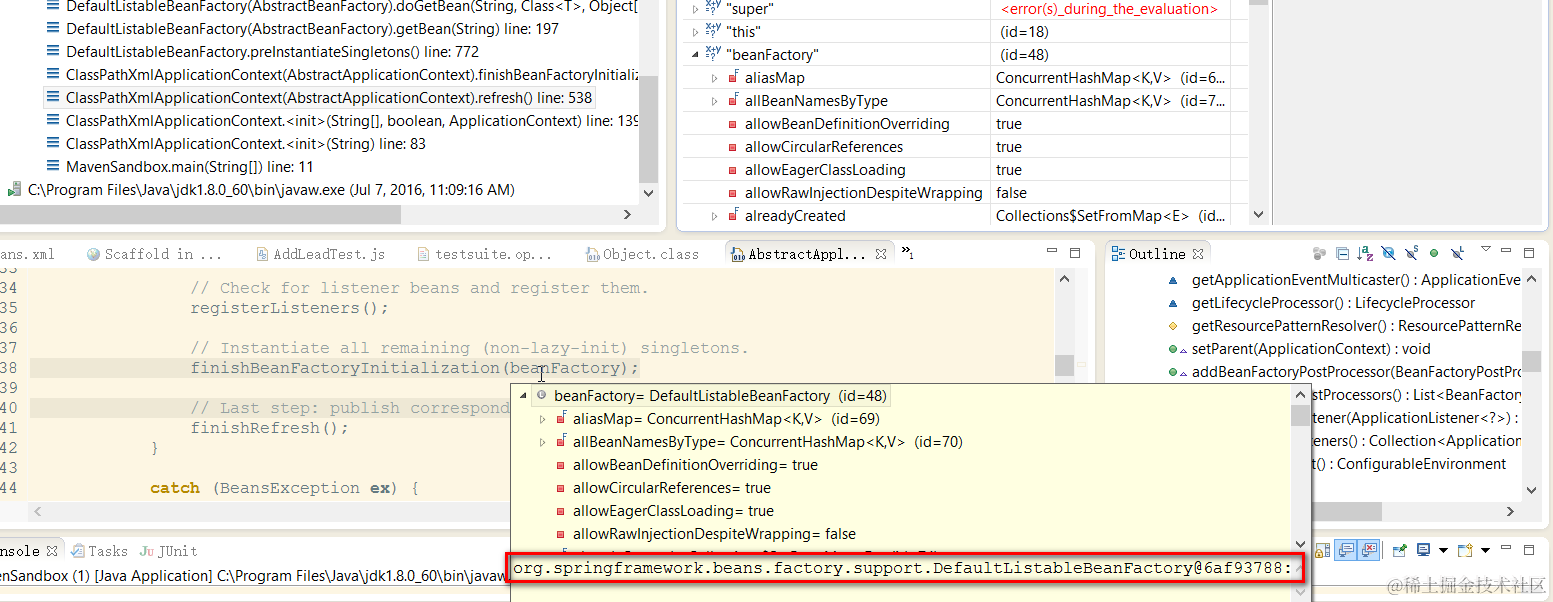The height and width of the screenshot is (602, 1553).
Task: Click the Pin Console icon
Action: point(1400,550)
